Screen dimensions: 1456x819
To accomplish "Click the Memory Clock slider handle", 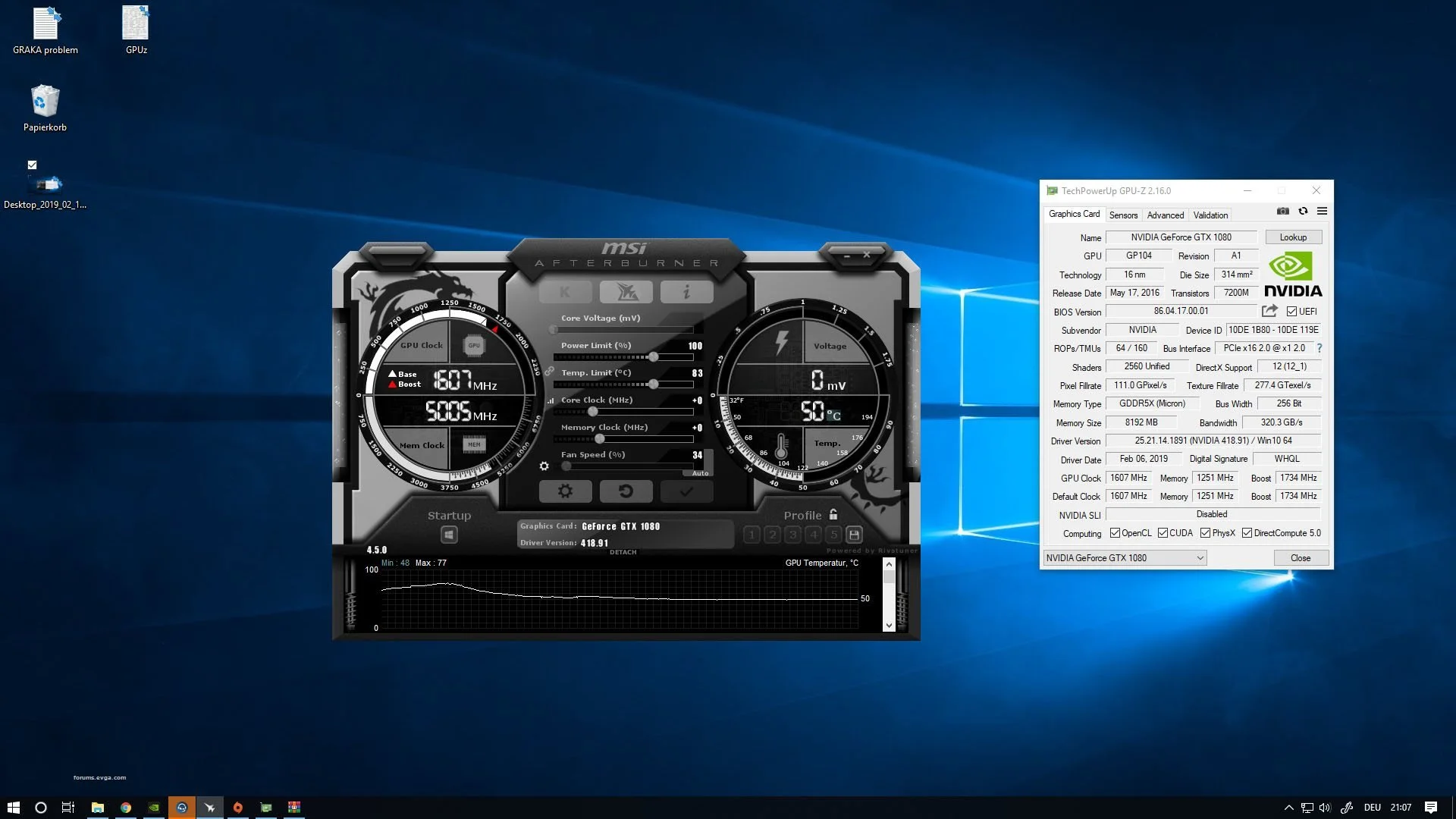I will [x=600, y=439].
